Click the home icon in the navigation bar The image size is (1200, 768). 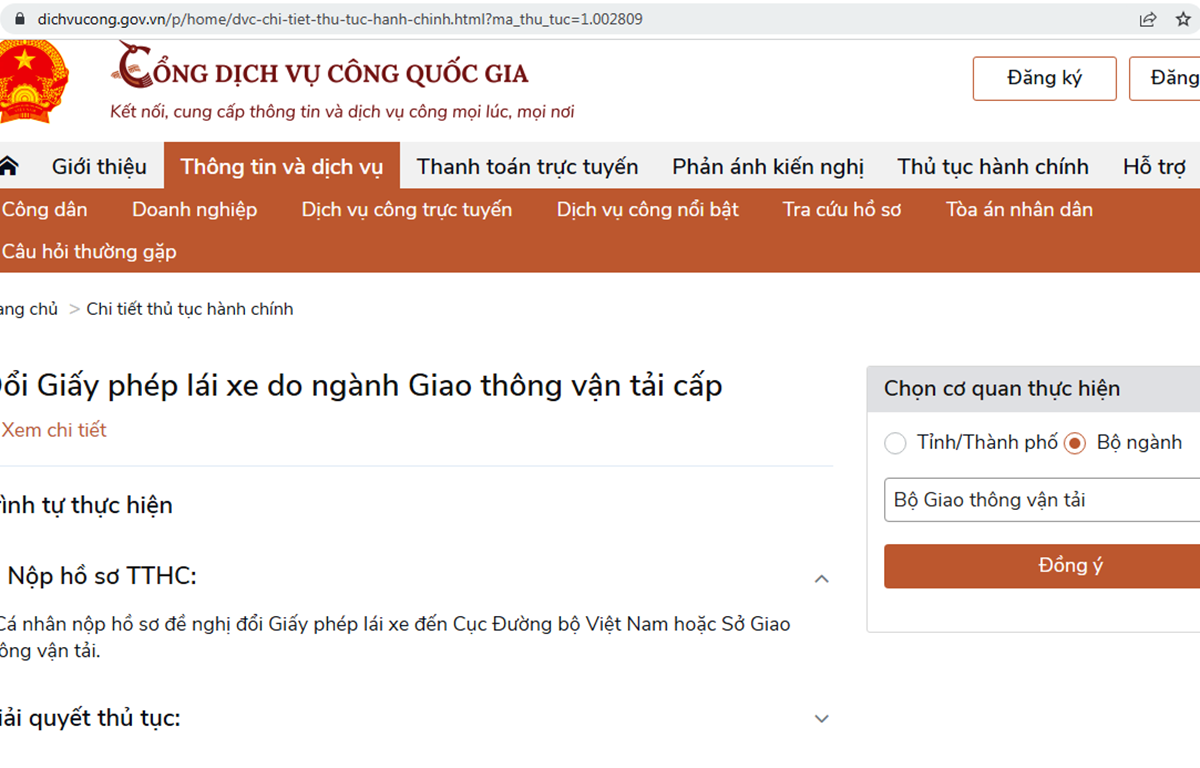(x=8, y=166)
